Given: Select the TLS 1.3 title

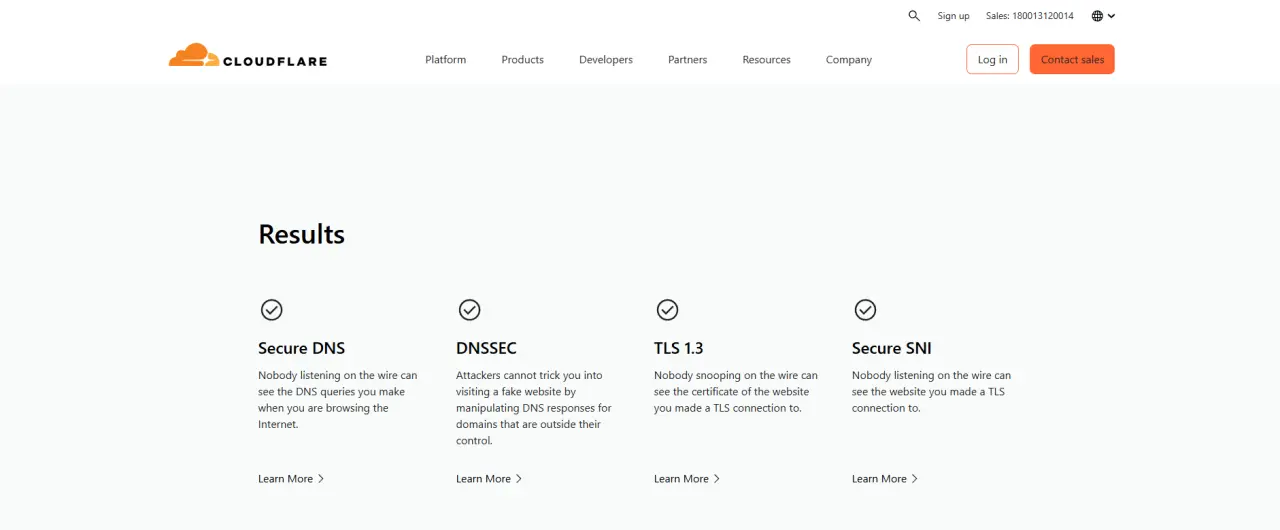Looking at the screenshot, I should point(679,348).
